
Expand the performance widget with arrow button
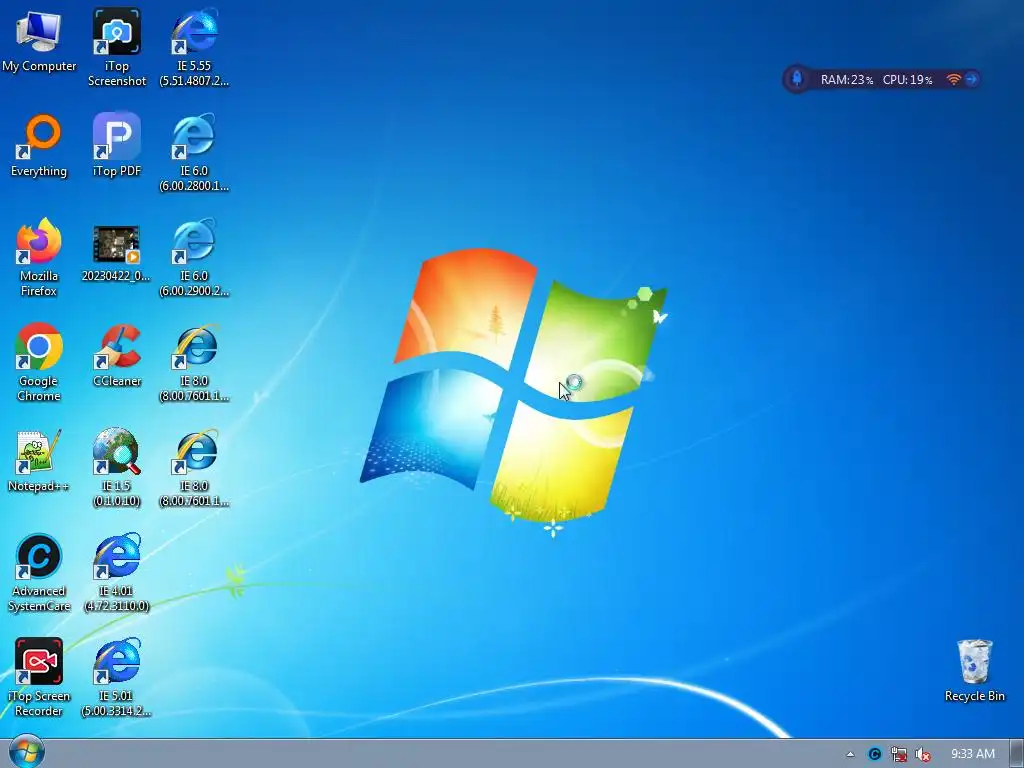coord(971,79)
